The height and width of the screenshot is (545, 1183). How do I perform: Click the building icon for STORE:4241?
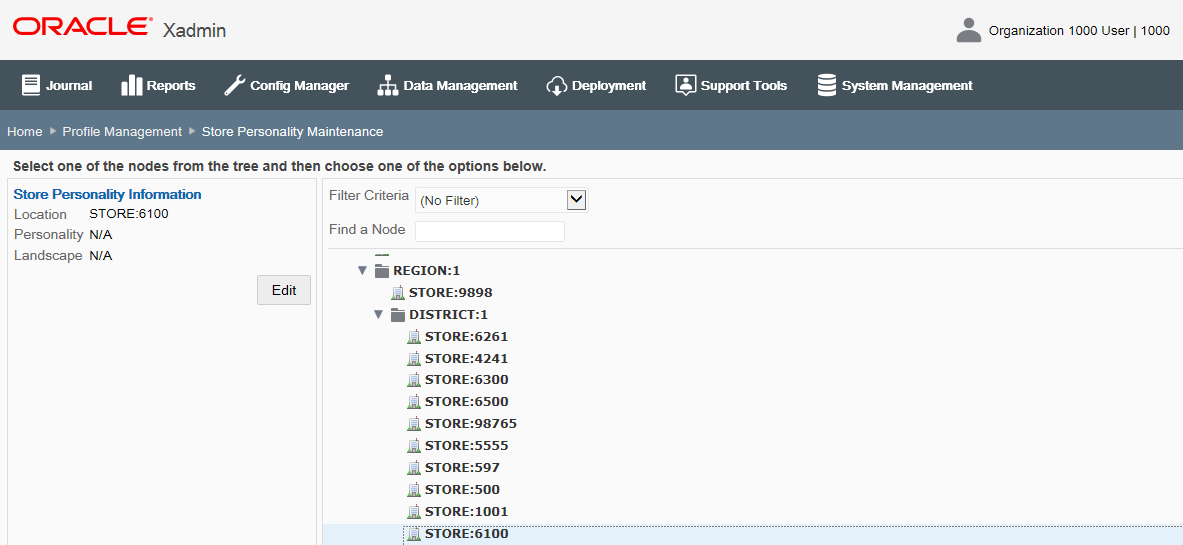(413, 359)
